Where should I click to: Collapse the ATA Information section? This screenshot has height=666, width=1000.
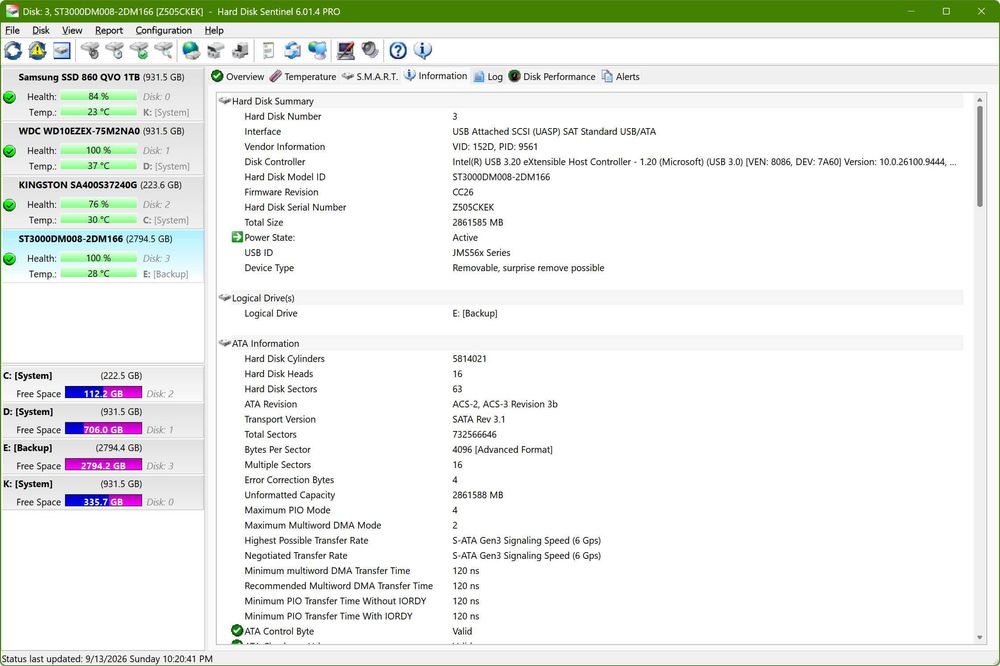[x=224, y=343]
